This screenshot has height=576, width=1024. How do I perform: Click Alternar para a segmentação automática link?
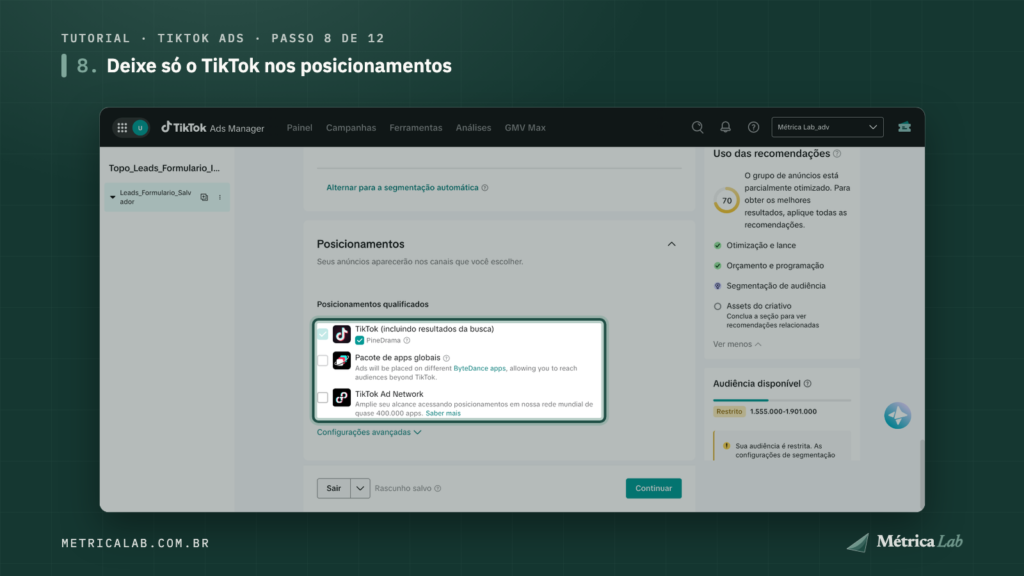(402, 188)
